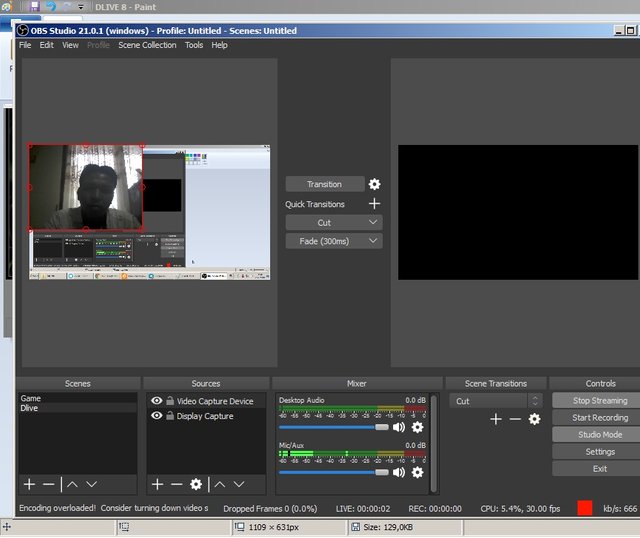Click the black program output preview

pos(518,212)
